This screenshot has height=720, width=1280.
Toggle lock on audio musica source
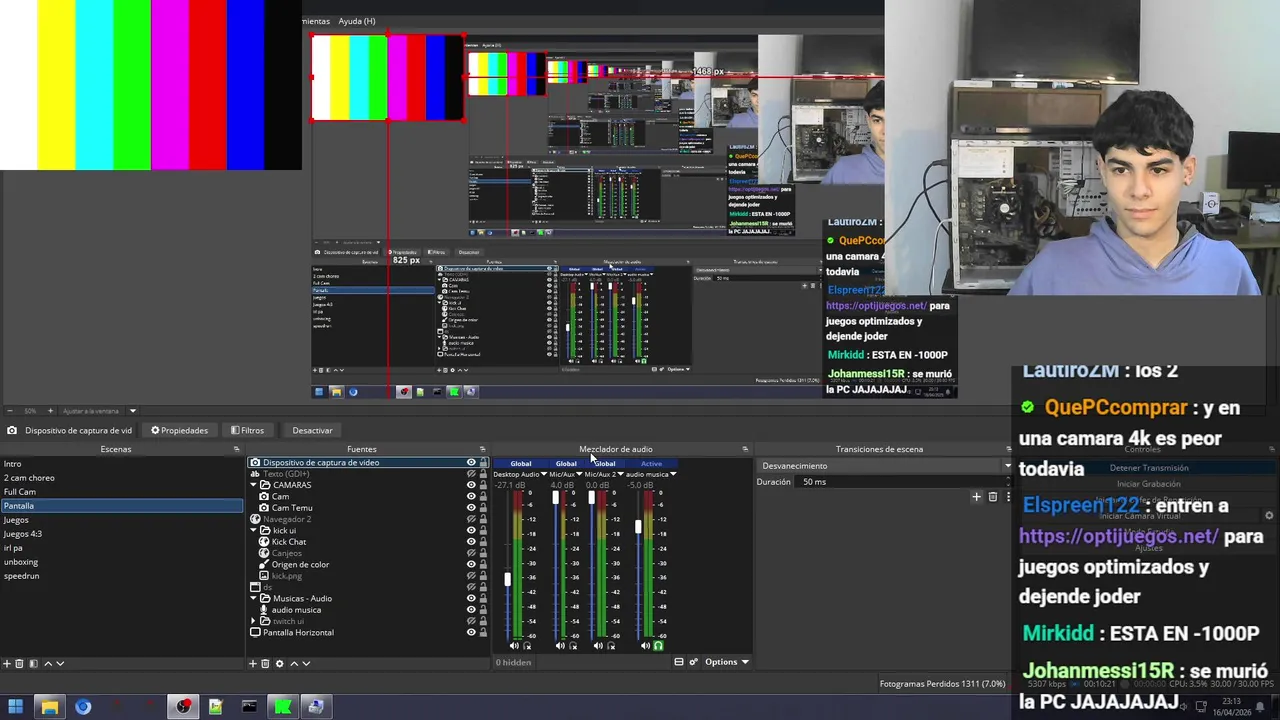483,609
